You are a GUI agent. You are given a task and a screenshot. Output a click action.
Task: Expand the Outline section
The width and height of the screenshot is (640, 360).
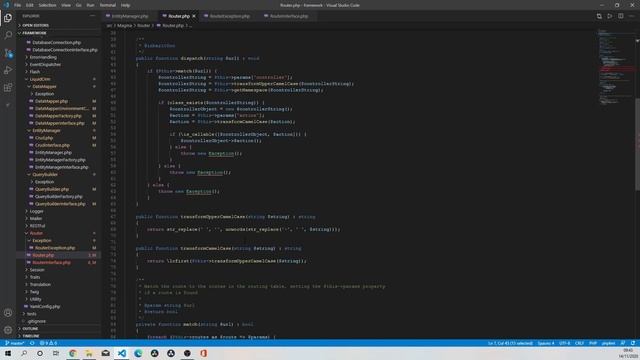tap(30, 329)
